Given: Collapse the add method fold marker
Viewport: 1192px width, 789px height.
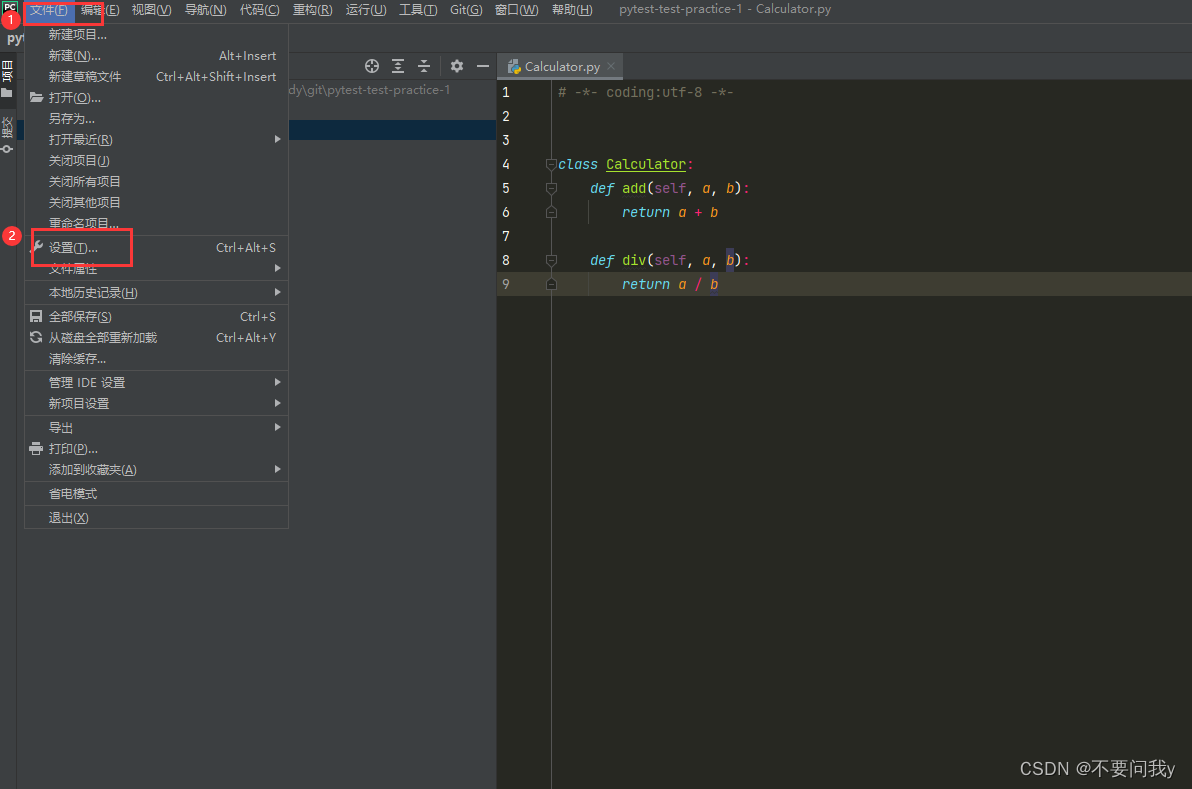Looking at the screenshot, I should click(551, 188).
